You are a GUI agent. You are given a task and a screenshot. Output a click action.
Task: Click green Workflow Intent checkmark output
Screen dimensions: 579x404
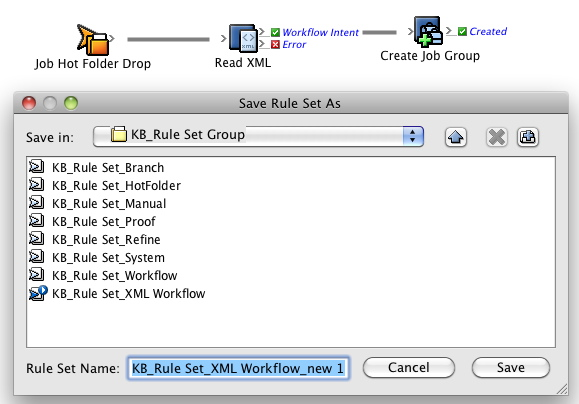point(275,32)
